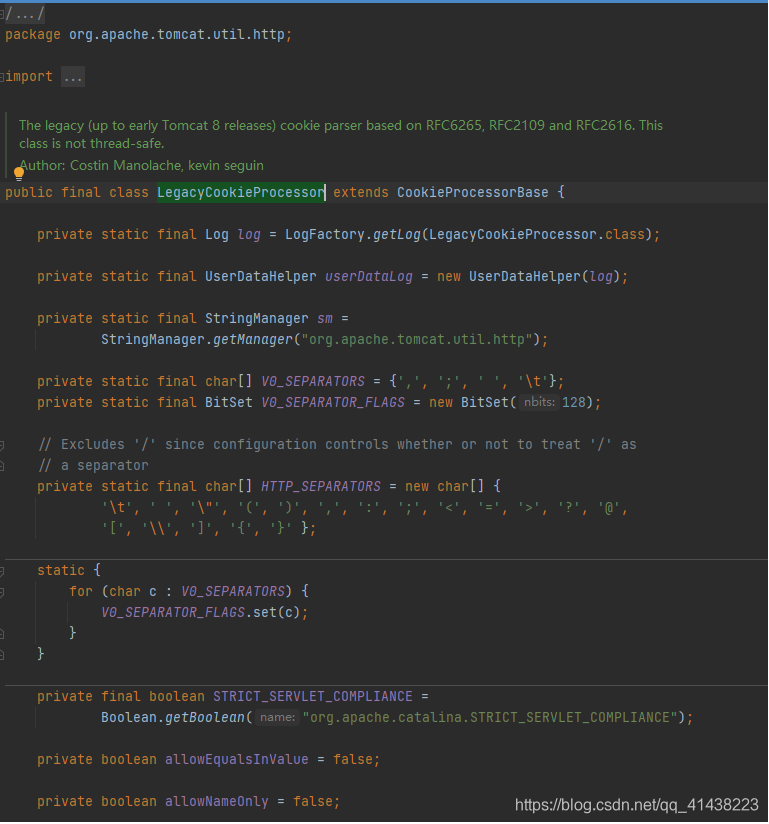Click the fold end marker of the static block brace
The image size is (769, 824).
click(x=2, y=655)
